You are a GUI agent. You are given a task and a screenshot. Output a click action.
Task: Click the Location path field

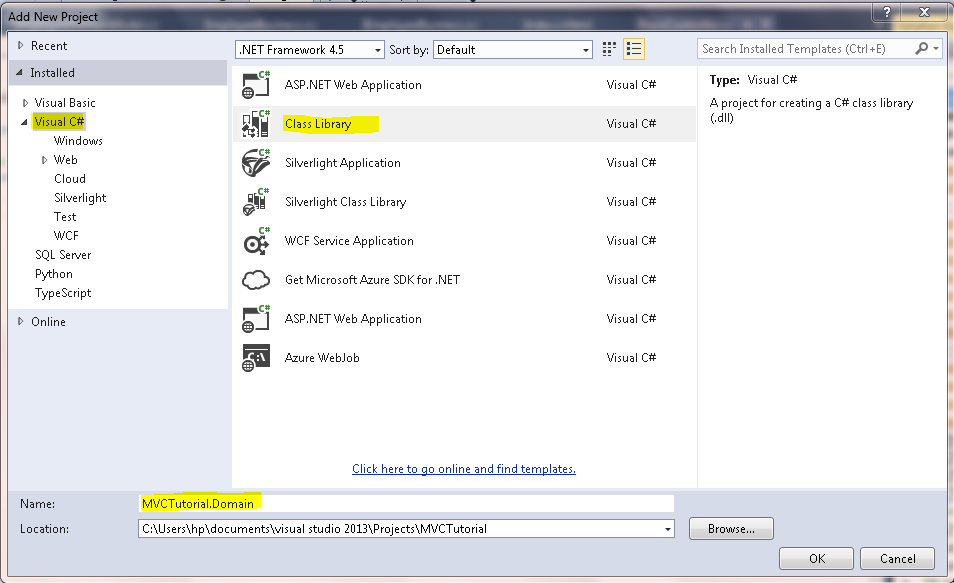(406, 529)
